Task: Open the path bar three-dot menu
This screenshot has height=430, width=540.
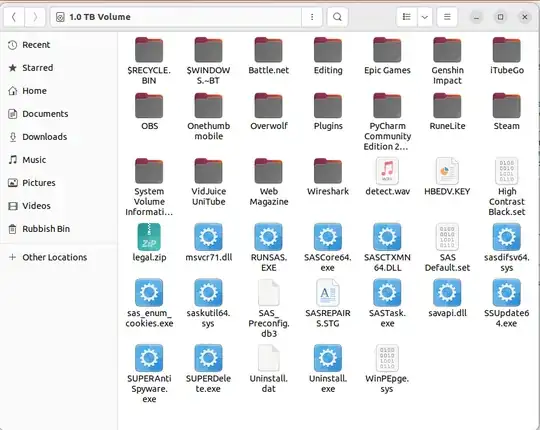Action: pyautogui.click(x=312, y=17)
